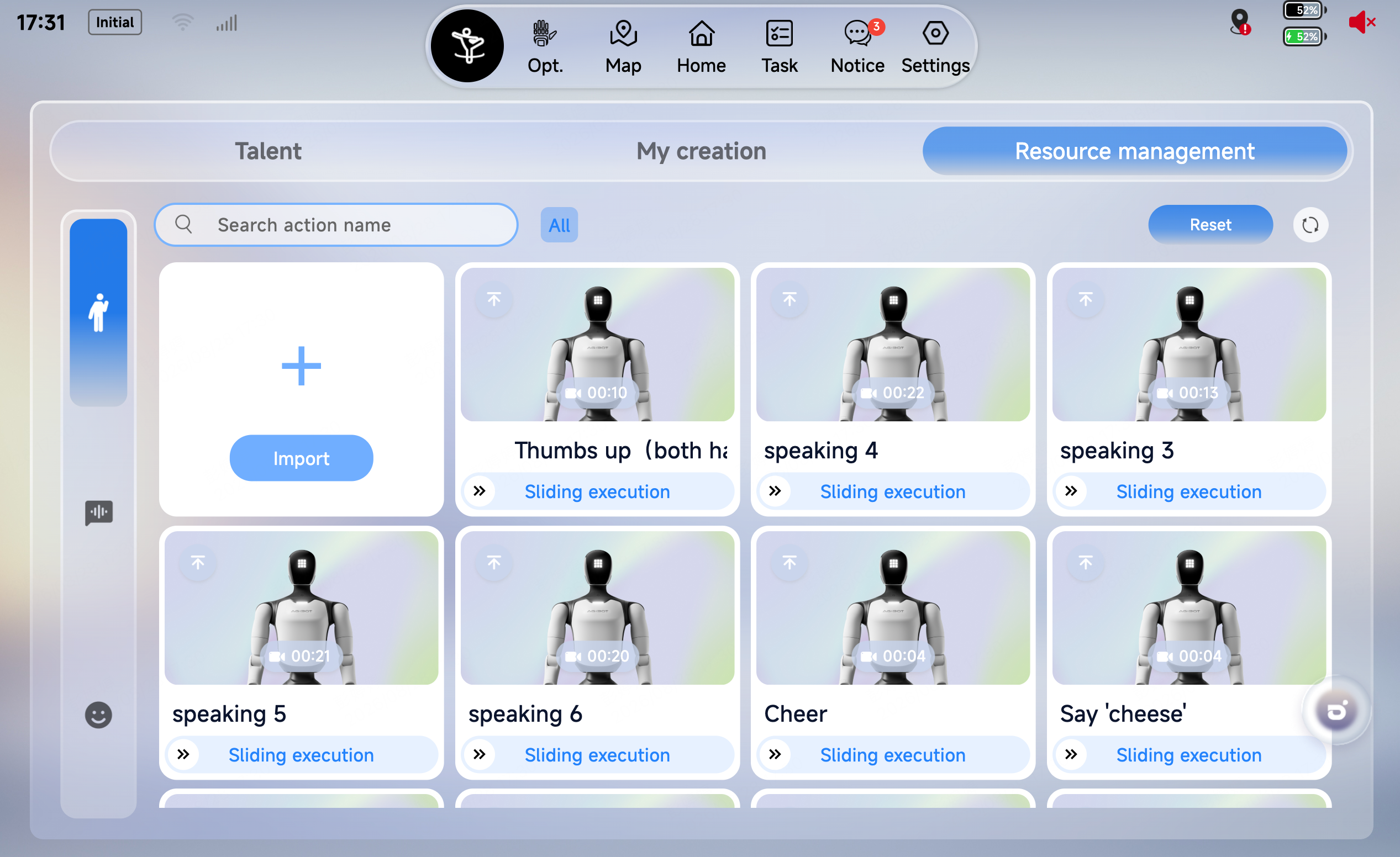Viewport: 1400px width, 857px height.
Task: Run Sliding execution for Say 'cheese'
Action: (1188, 755)
